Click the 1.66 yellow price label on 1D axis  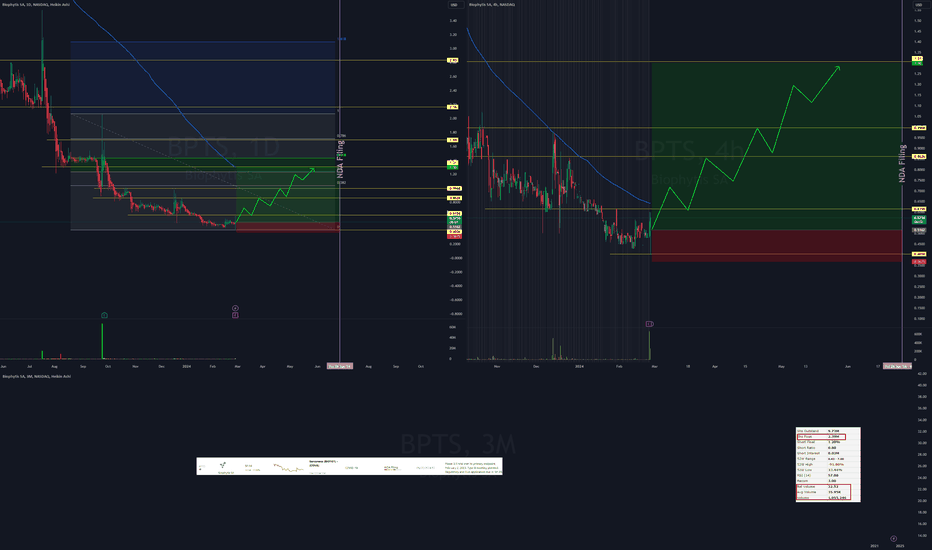click(x=452, y=140)
